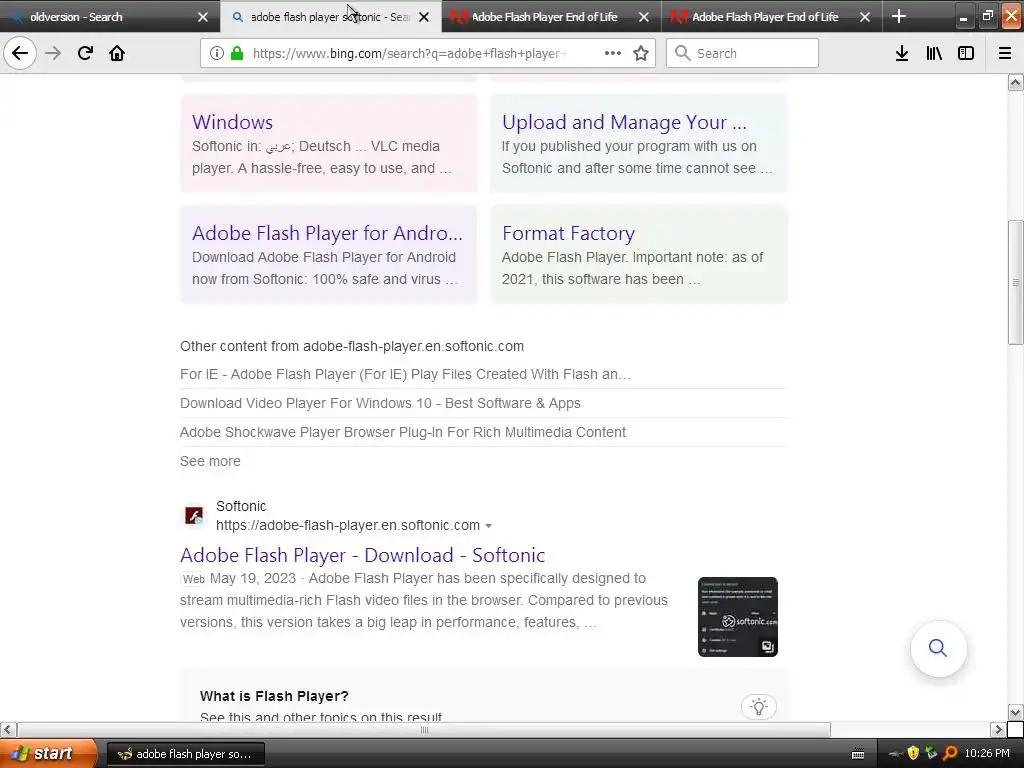Open Adobe Flash Player - Download - Softonic result
This screenshot has width=1024, height=768.
[362, 555]
